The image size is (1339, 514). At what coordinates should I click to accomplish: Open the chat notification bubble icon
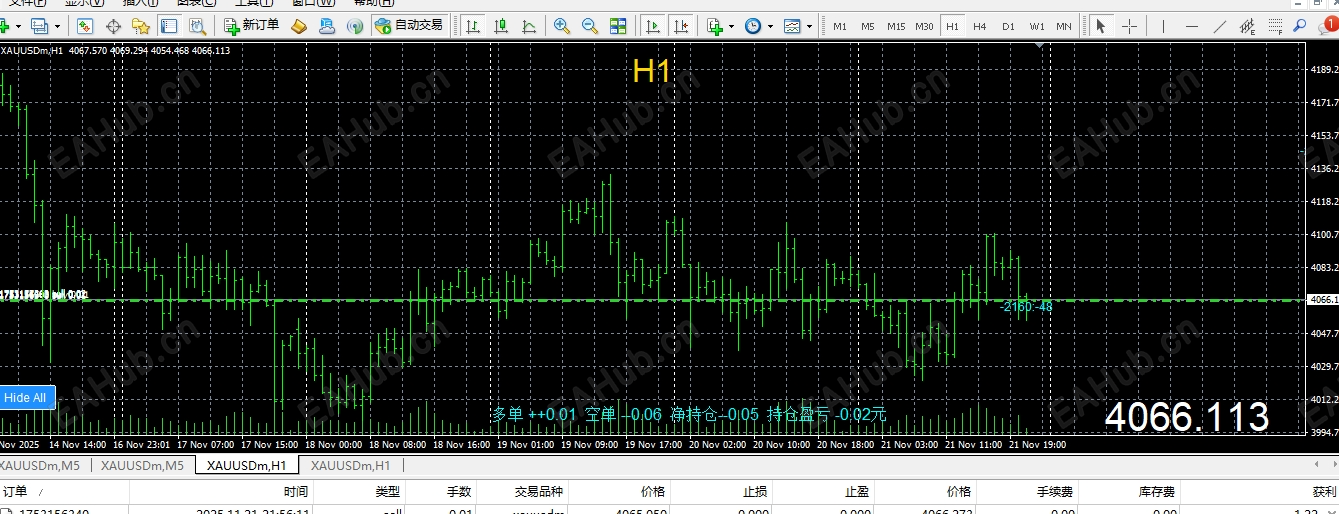(1328, 24)
